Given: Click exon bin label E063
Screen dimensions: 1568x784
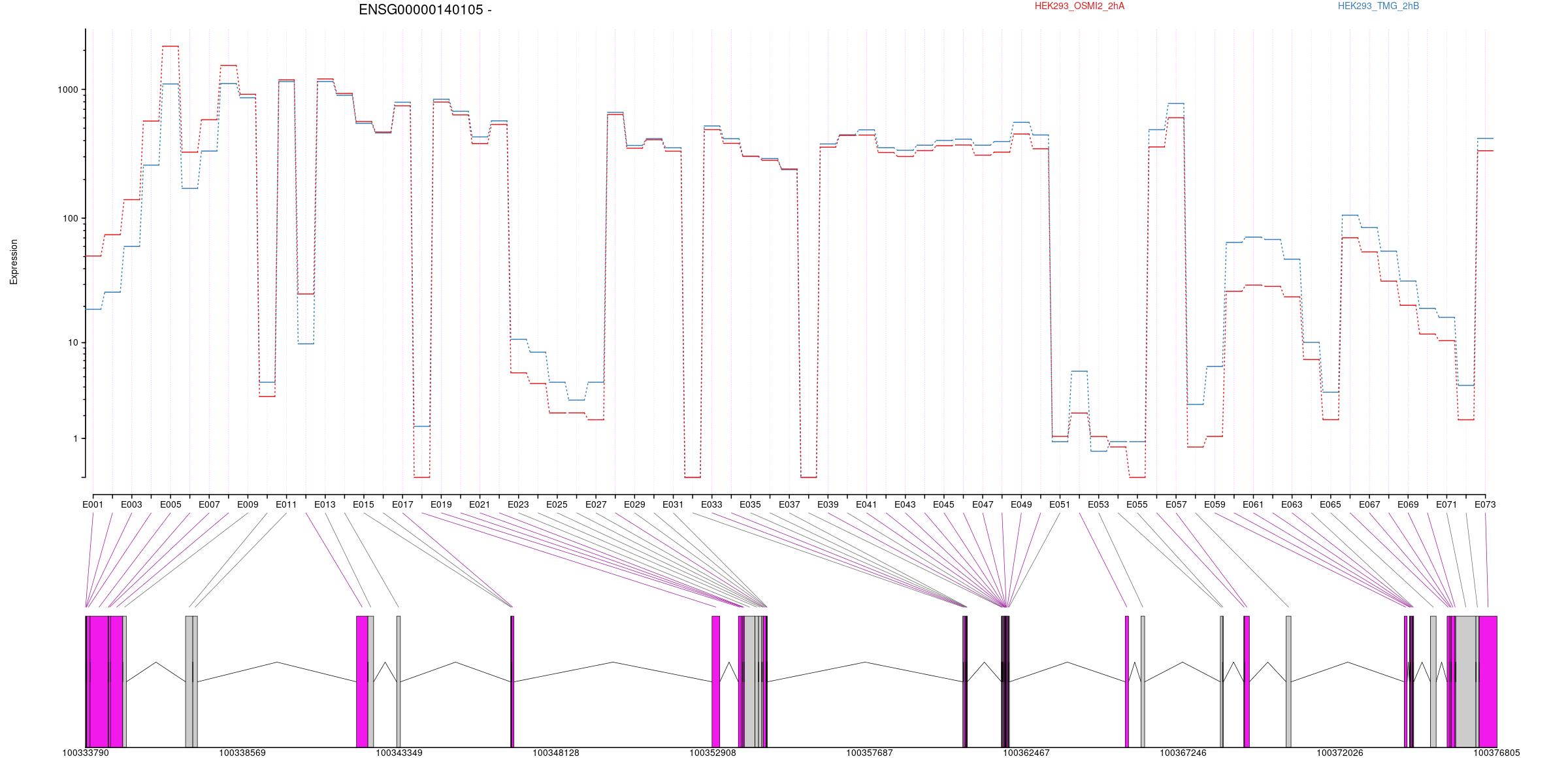Looking at the screenshot, I should (x=1292, y=504).
